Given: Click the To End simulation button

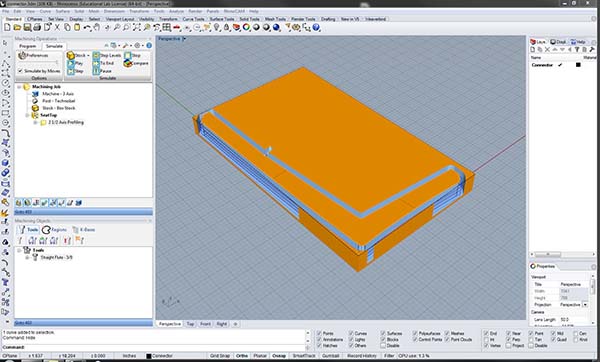Looking at the screenshot, I should click(103, 63).
